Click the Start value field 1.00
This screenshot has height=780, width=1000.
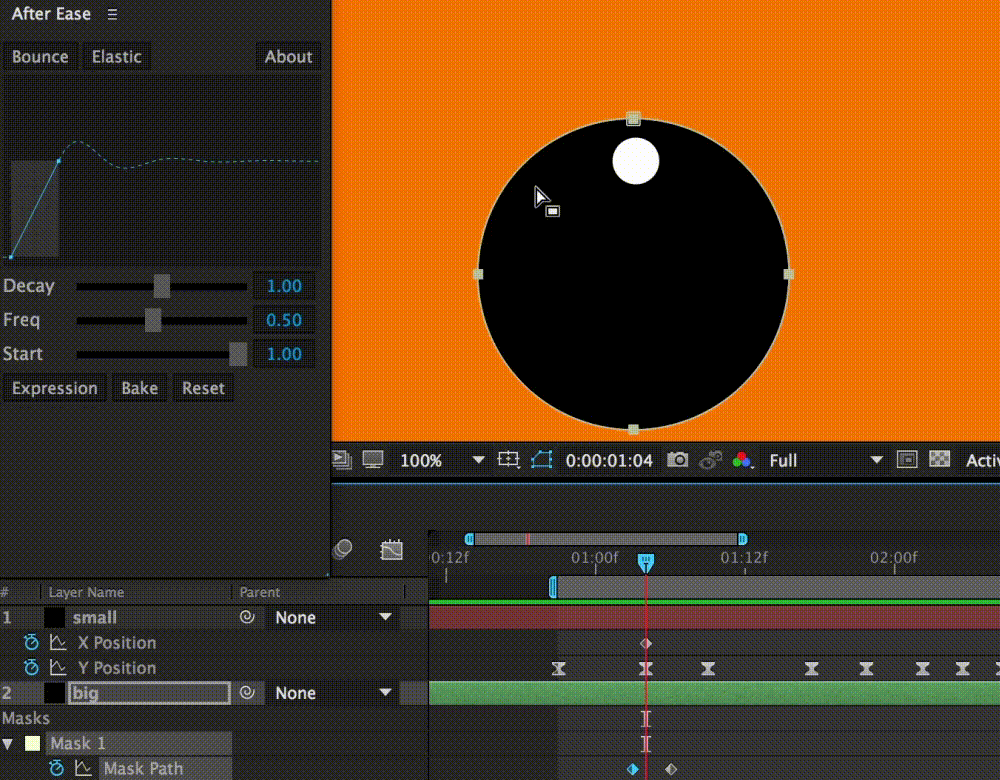[284, 354]
